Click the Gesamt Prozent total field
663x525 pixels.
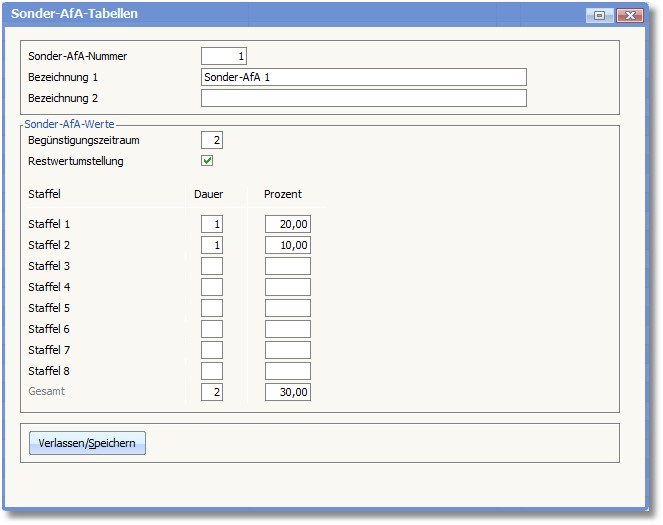(x=287, y=392)
